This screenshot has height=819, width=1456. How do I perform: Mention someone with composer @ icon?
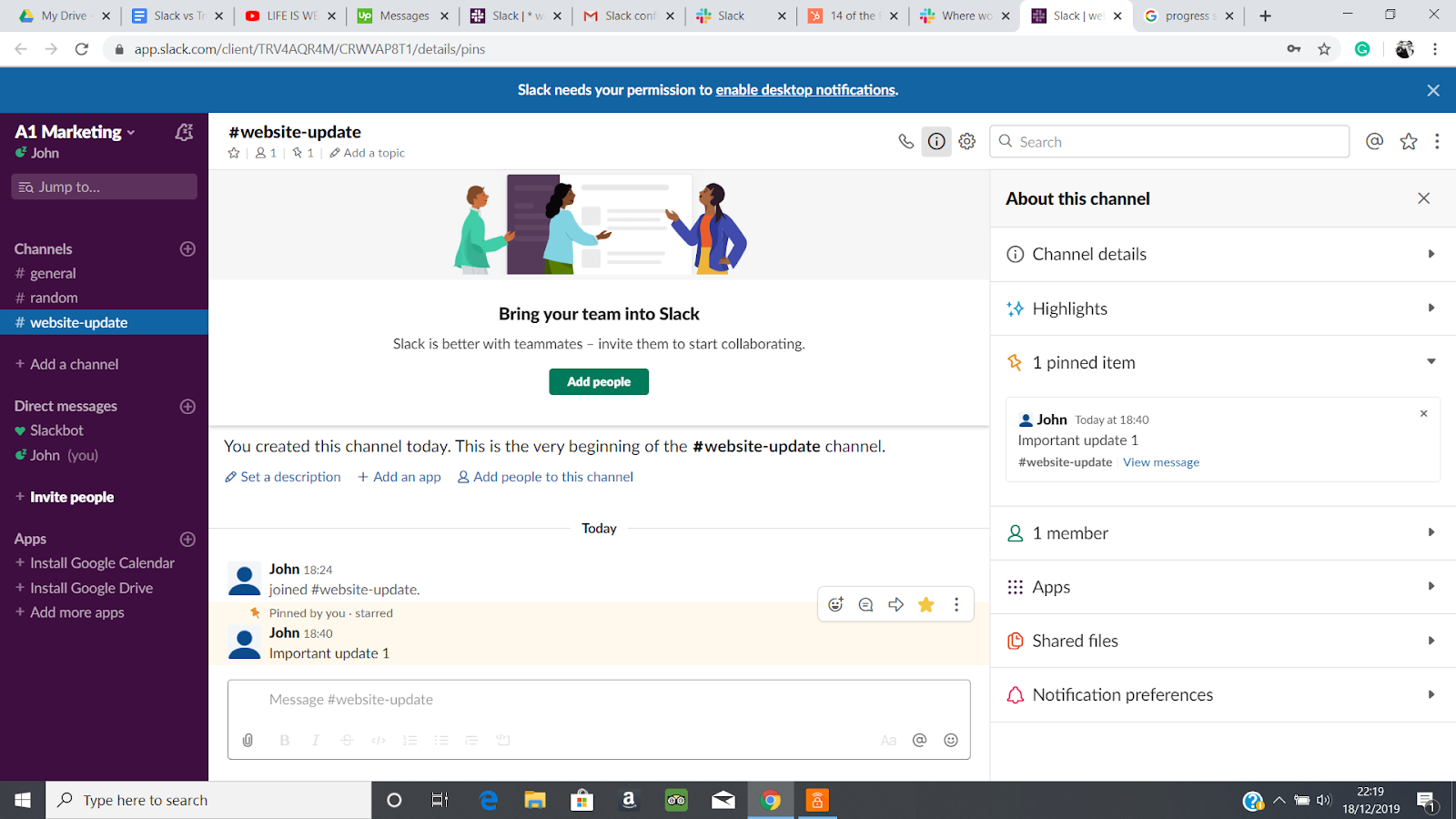coord(920,740)
